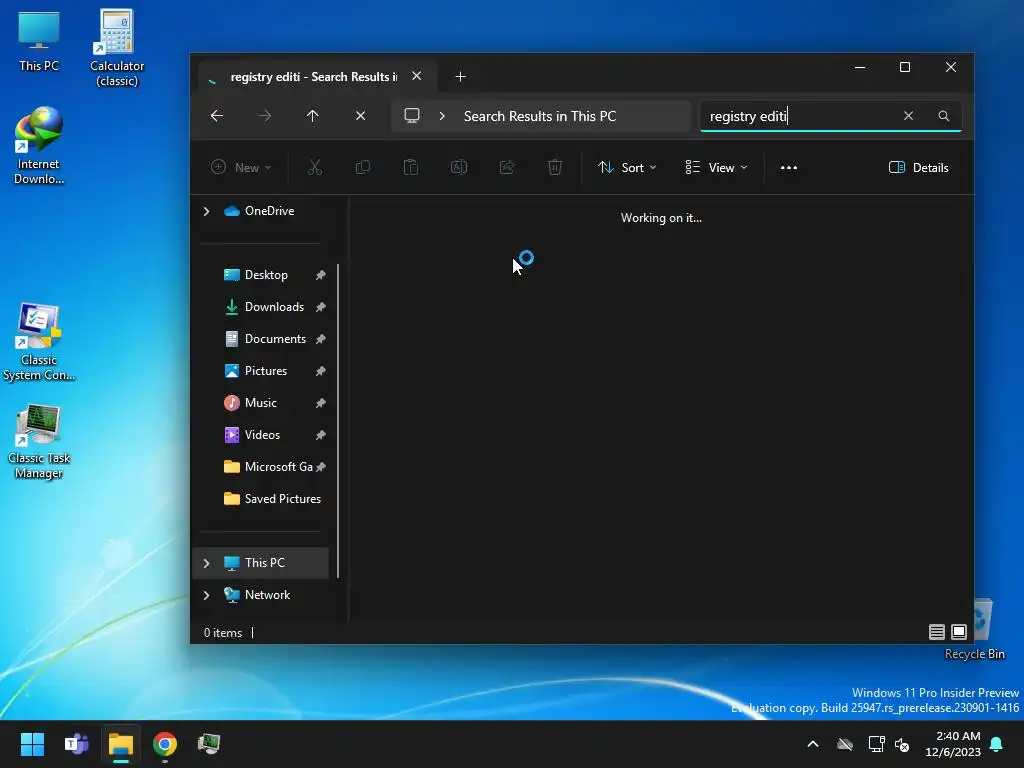Add a new File Explorer tab

pyautogui.click(x=460, y=77)
